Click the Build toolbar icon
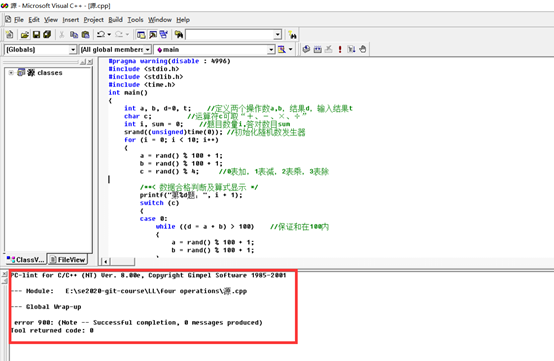Image resolution: width=554 pixels, height=361 pixels. pyautogui.click(x=318, y=49)
